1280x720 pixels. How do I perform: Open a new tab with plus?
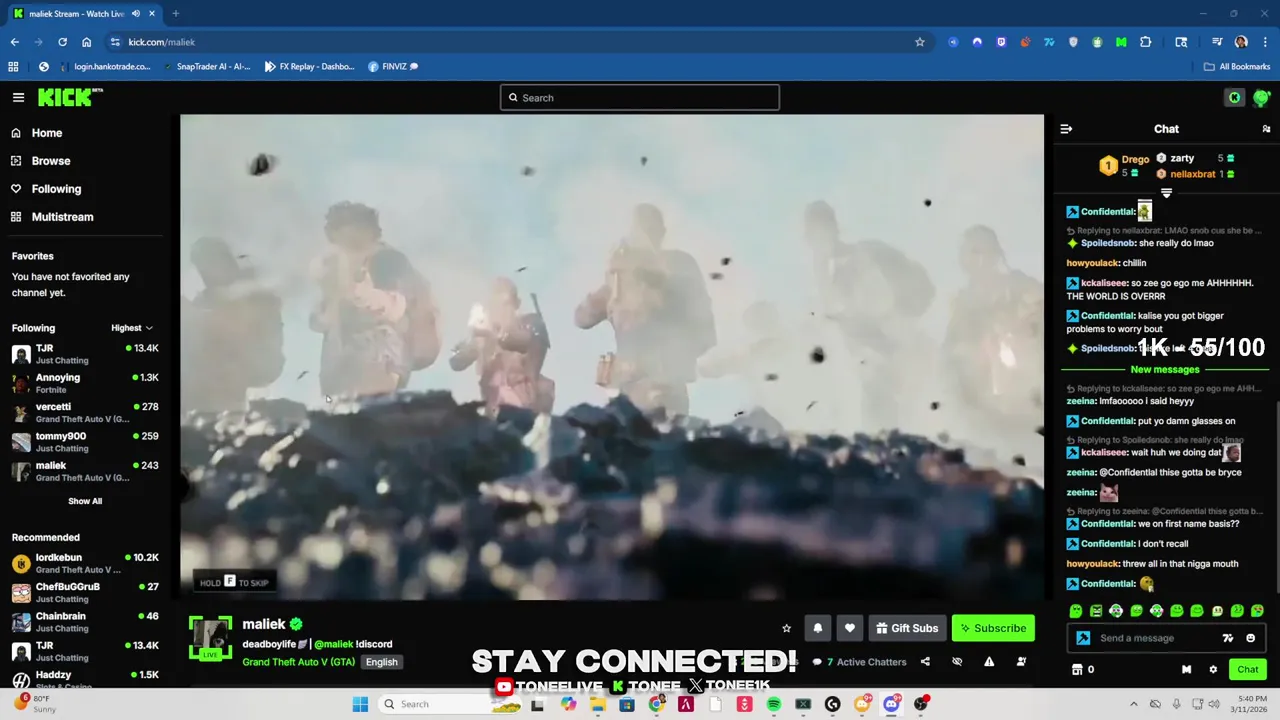[x=175, y=14]
